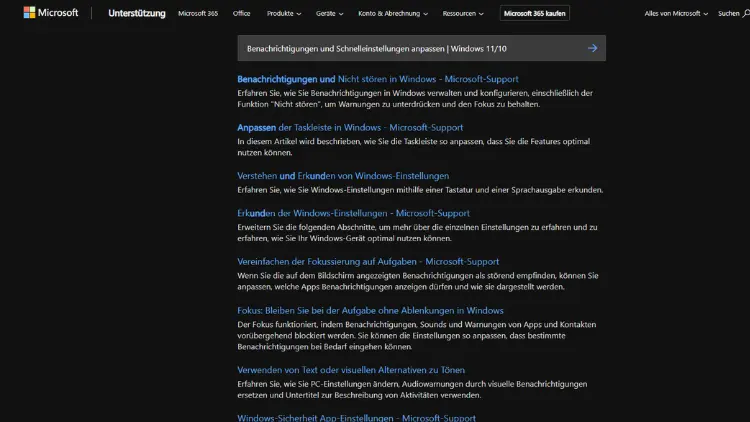The height and width of the screenshot is (422, 750).
Task: Open the Unterstützung home link
Action: click(x=137, y=13)
